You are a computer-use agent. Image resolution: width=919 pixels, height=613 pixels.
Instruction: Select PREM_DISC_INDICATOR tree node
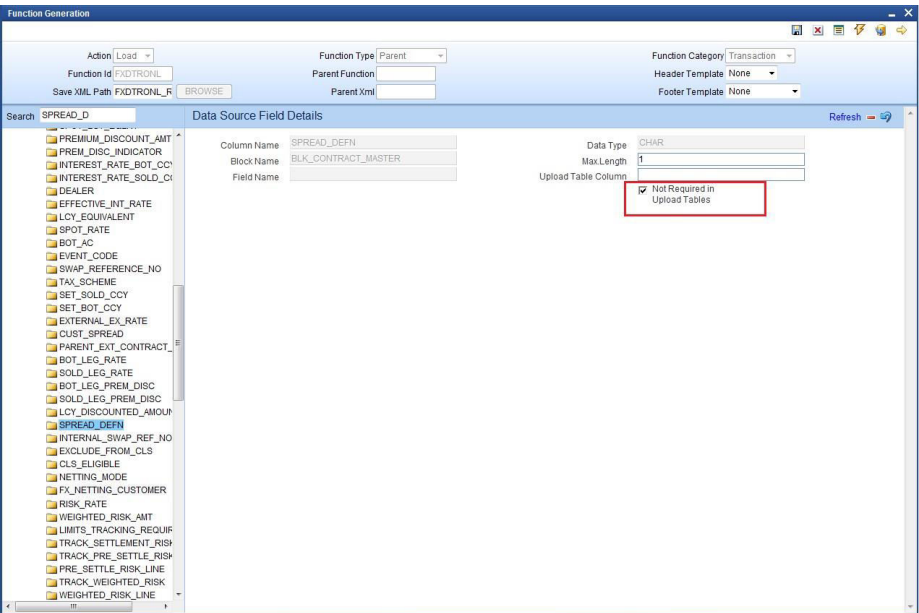[110, 152]
